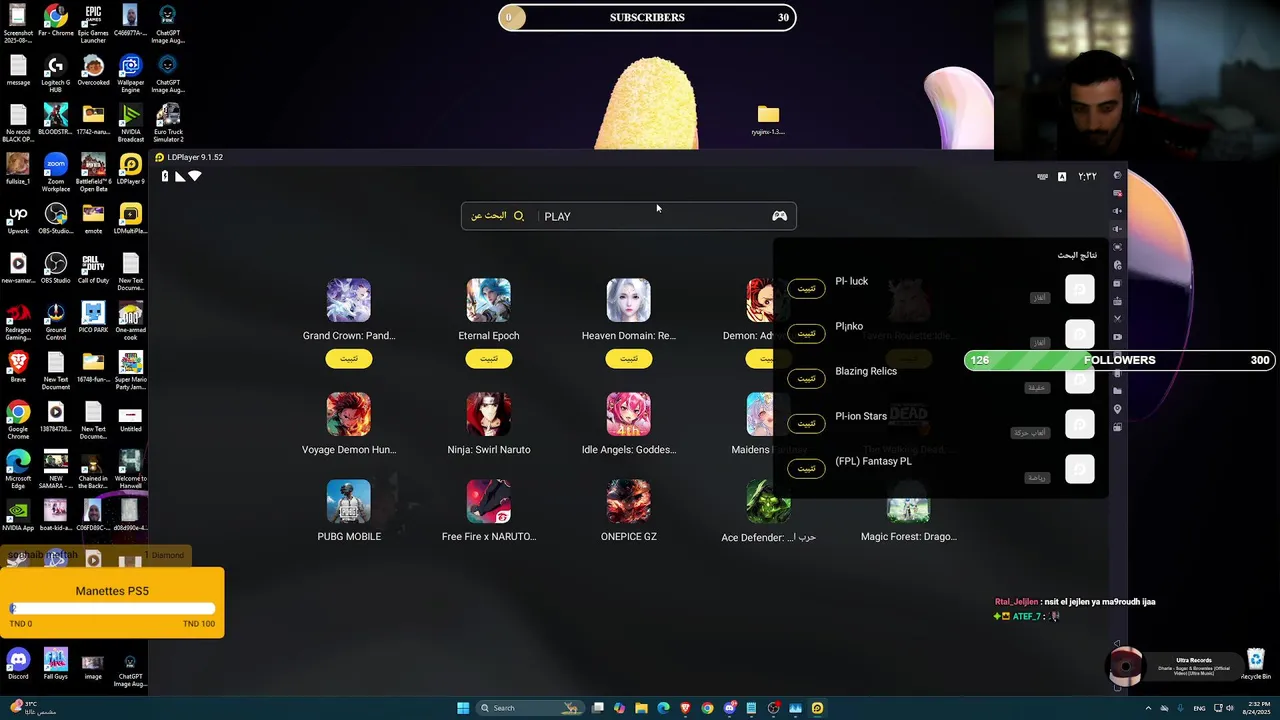Open Ninja: Swirl Naruto game icon
Image resolution: width=1280 pixels, height=720 pixels.
click(x=489, y=414)
